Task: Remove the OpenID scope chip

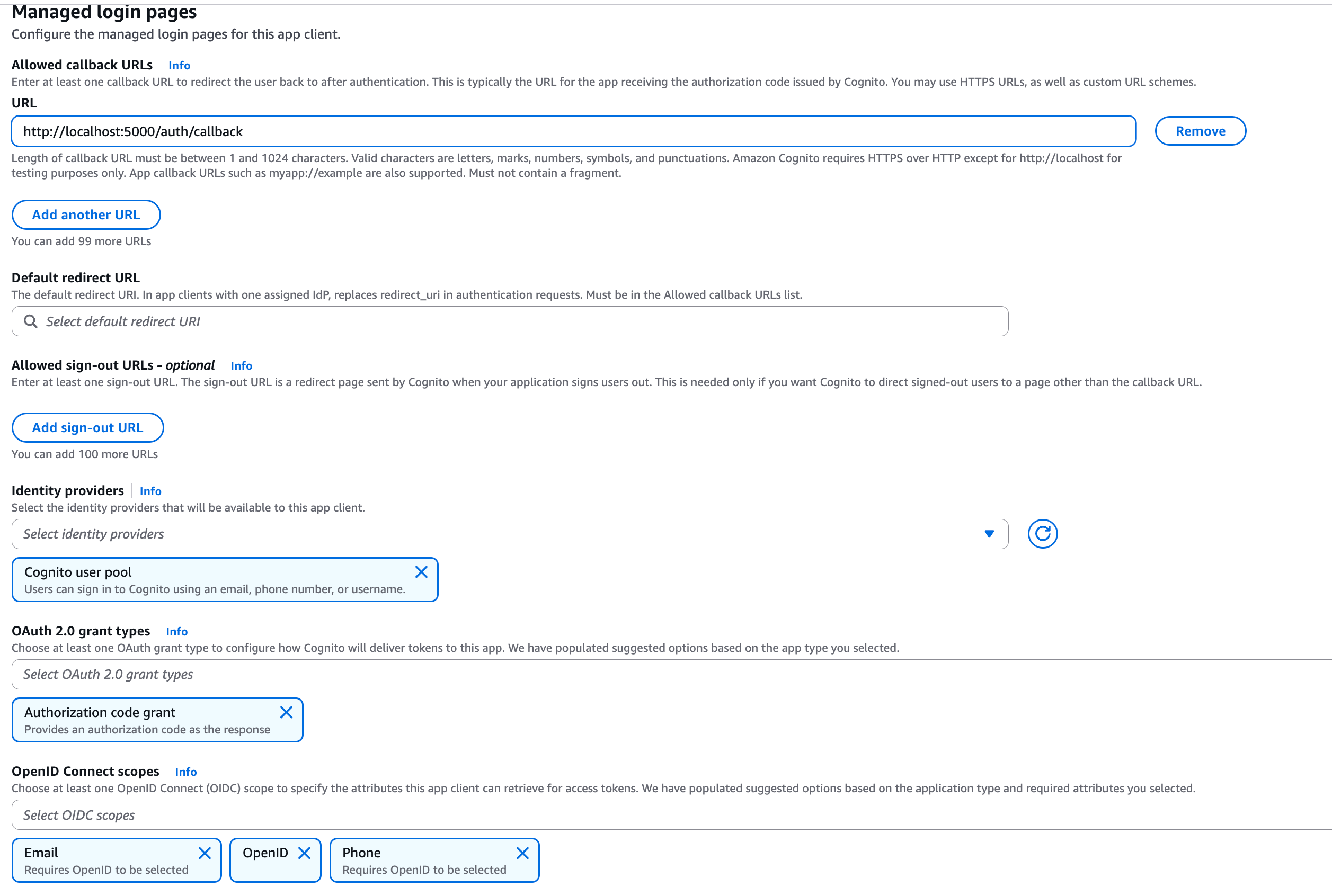Action: tap(305, 853)
